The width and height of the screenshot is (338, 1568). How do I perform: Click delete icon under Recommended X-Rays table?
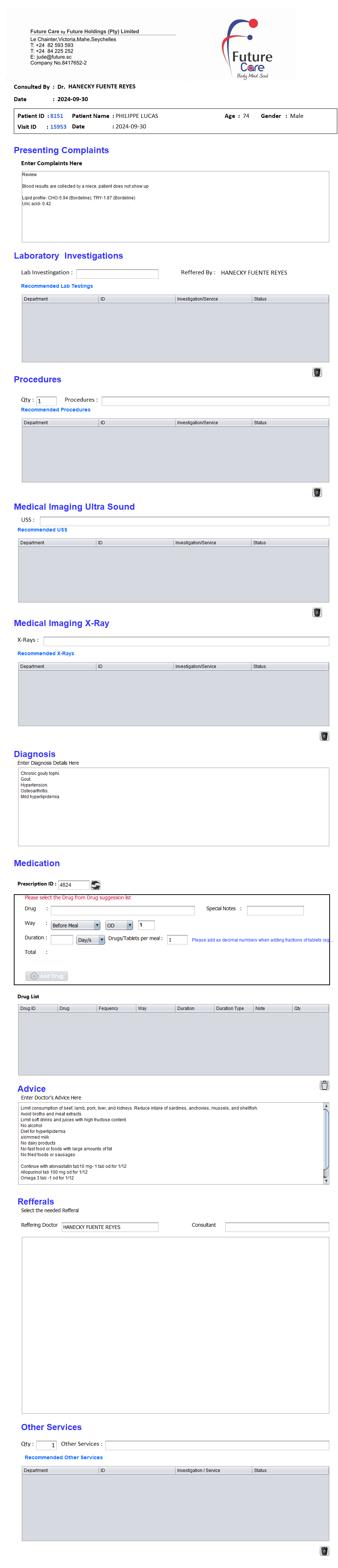tap(324, 736)
